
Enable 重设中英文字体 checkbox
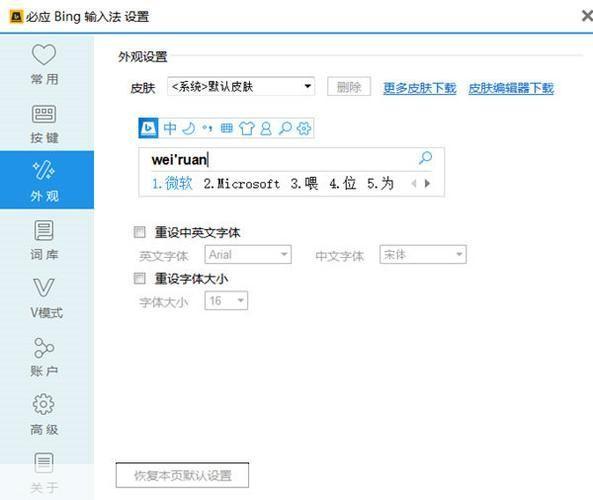pos(140,232)
